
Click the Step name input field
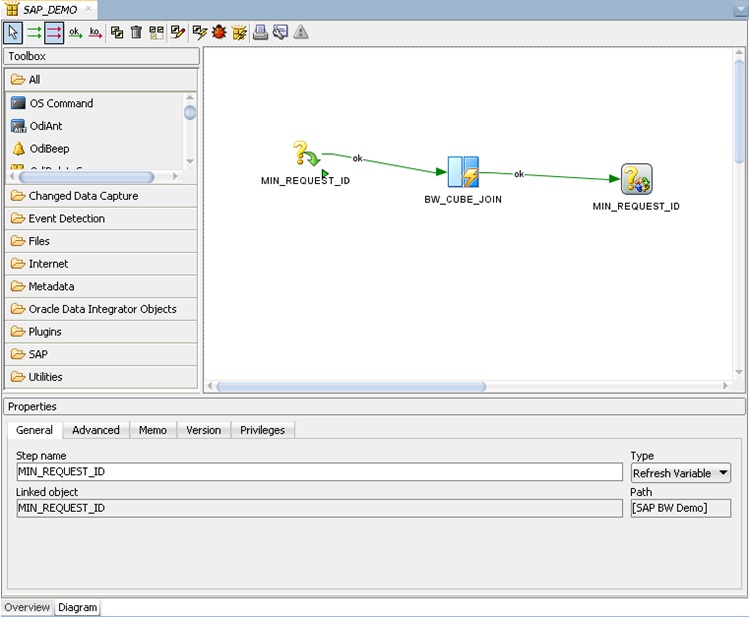pyautogui.click(x=319, y=472)
